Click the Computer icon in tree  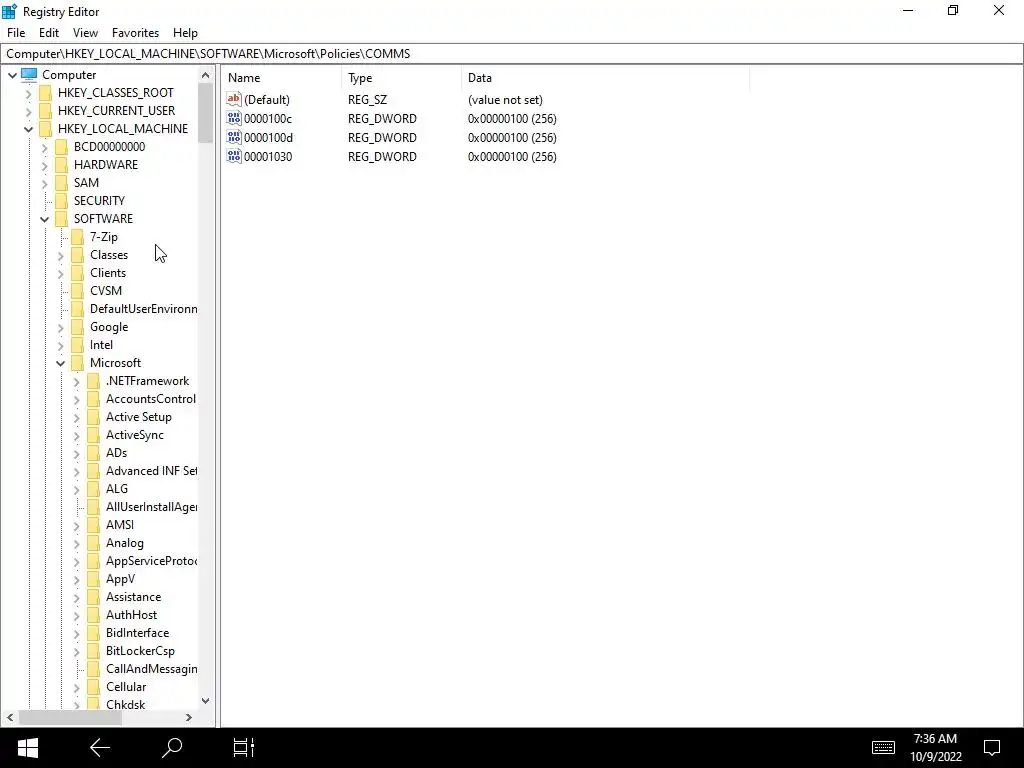(x=29, y=74)
